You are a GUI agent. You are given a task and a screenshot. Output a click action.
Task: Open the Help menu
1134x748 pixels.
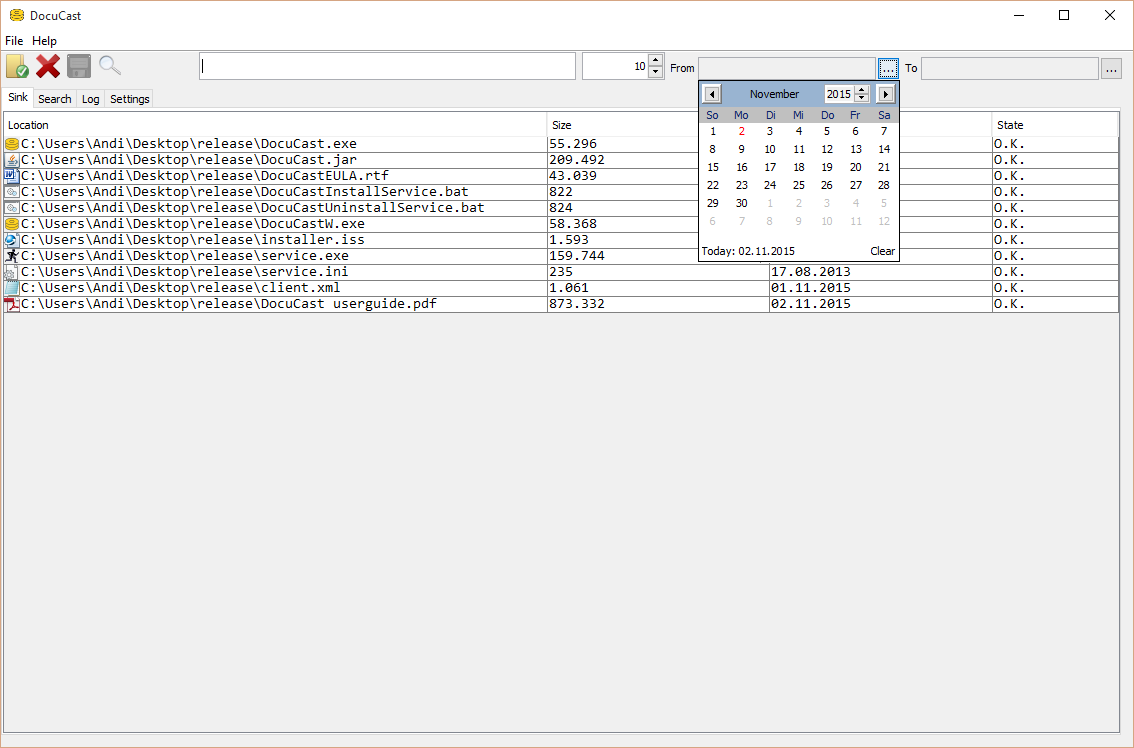tap(44, 41)
